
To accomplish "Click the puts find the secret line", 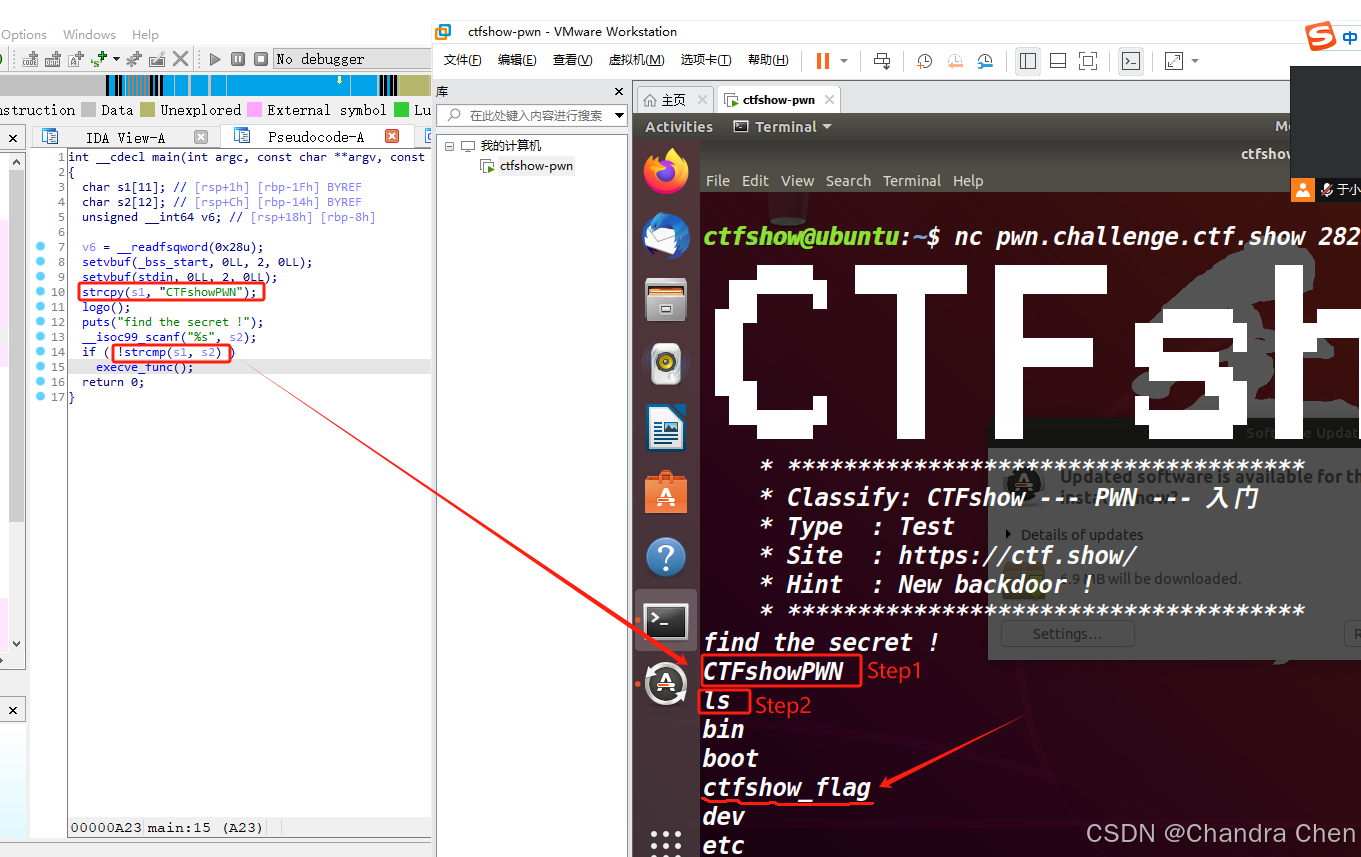I will point(172,322).
